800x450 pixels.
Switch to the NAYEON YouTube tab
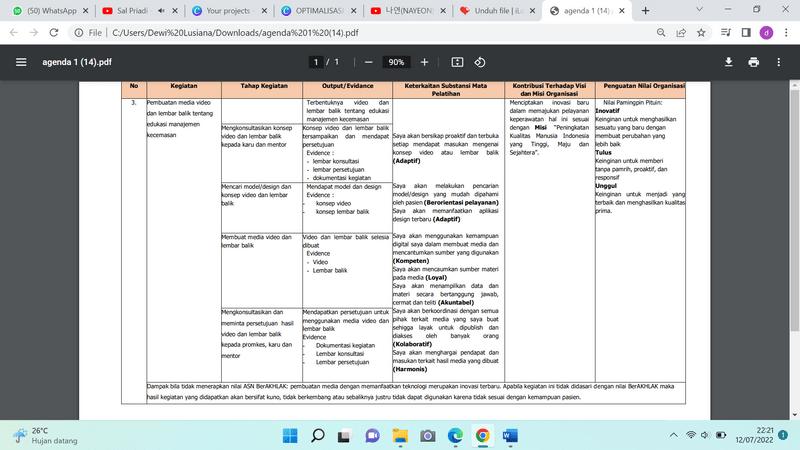click(408, 11)
